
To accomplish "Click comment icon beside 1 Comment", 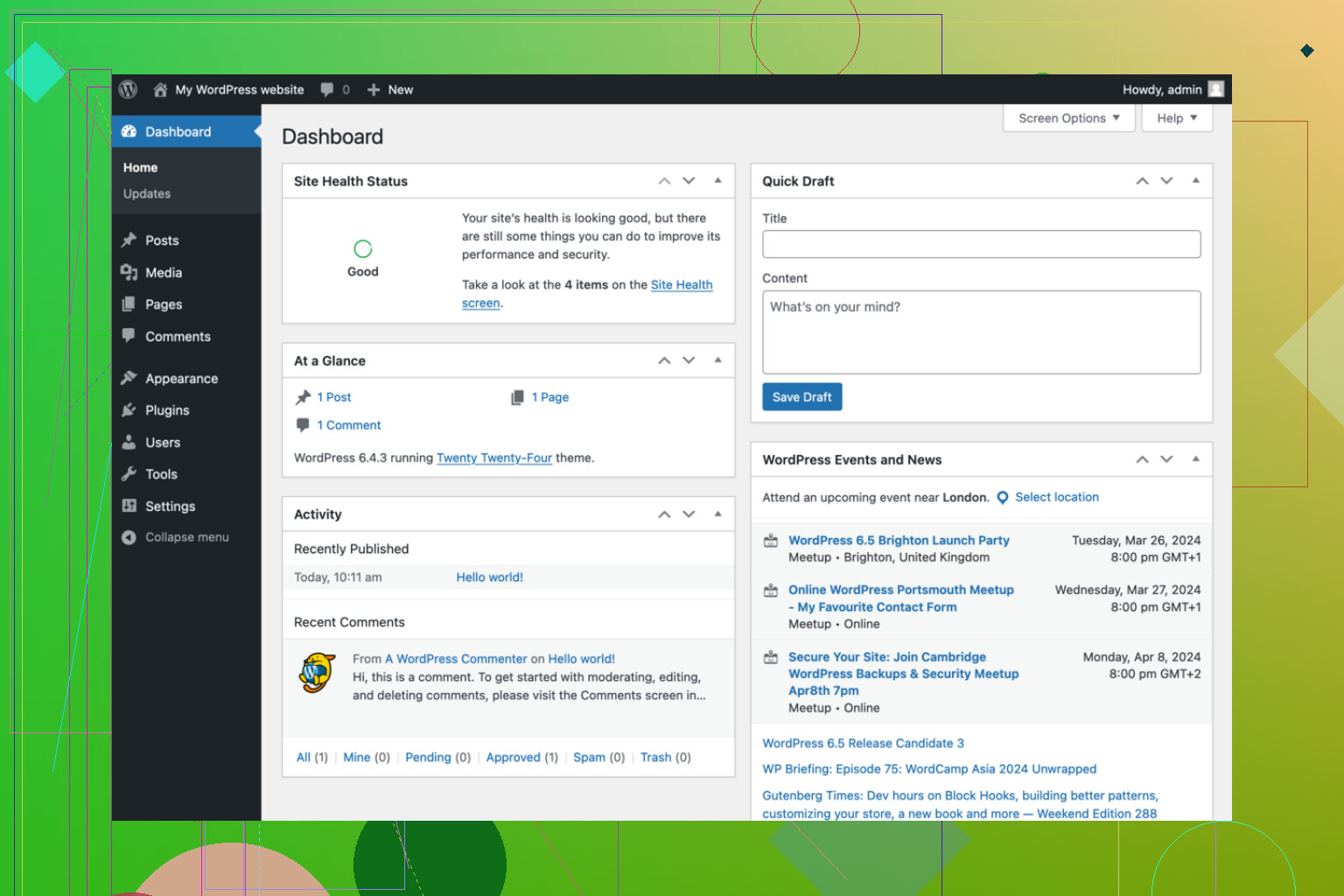I will pyautogui.click(x=303, y=425).
